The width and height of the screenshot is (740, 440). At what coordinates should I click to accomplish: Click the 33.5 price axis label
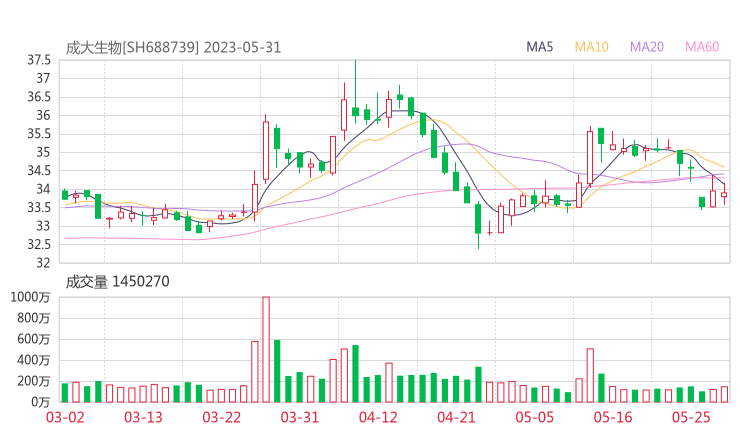[39, 208]
